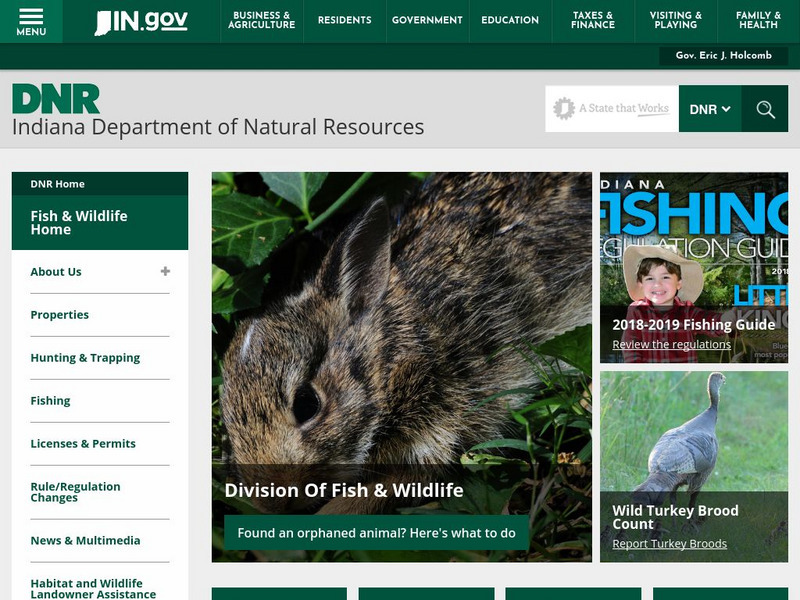Open Licenses & Permits sidebar link
The image size is (800, 600).
tap(83, 444)
